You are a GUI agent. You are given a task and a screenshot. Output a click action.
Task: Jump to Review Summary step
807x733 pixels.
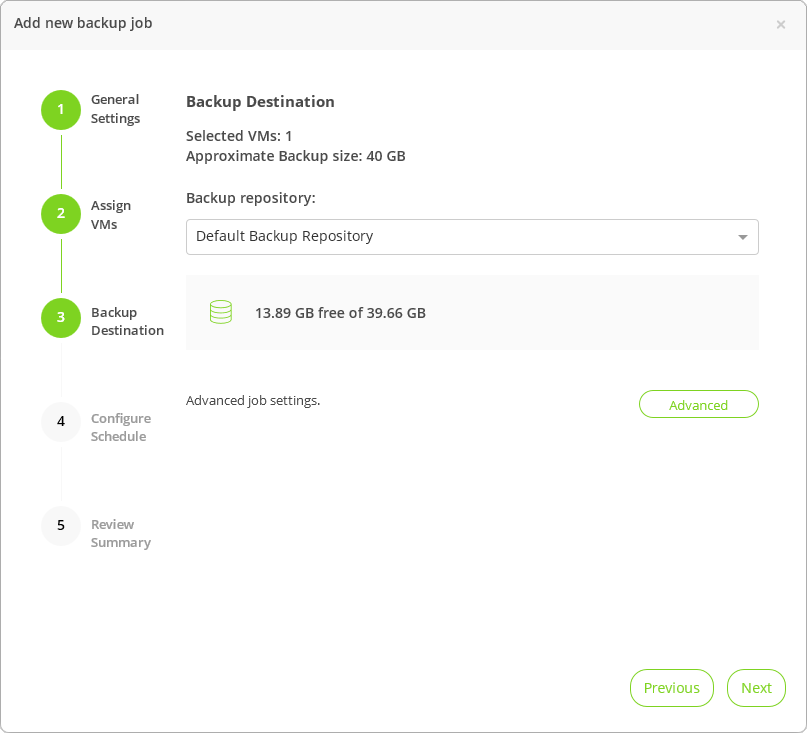tap(121, 533)
